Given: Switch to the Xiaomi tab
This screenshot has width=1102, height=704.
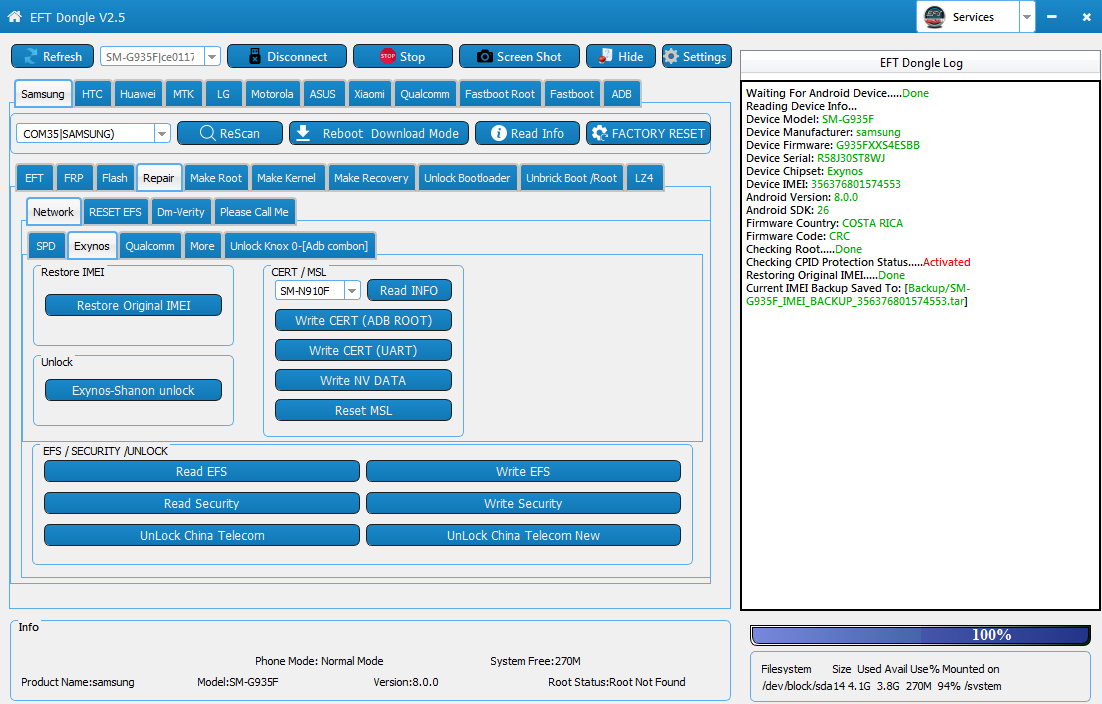Looking at the screenshot, I should [369, 94].
